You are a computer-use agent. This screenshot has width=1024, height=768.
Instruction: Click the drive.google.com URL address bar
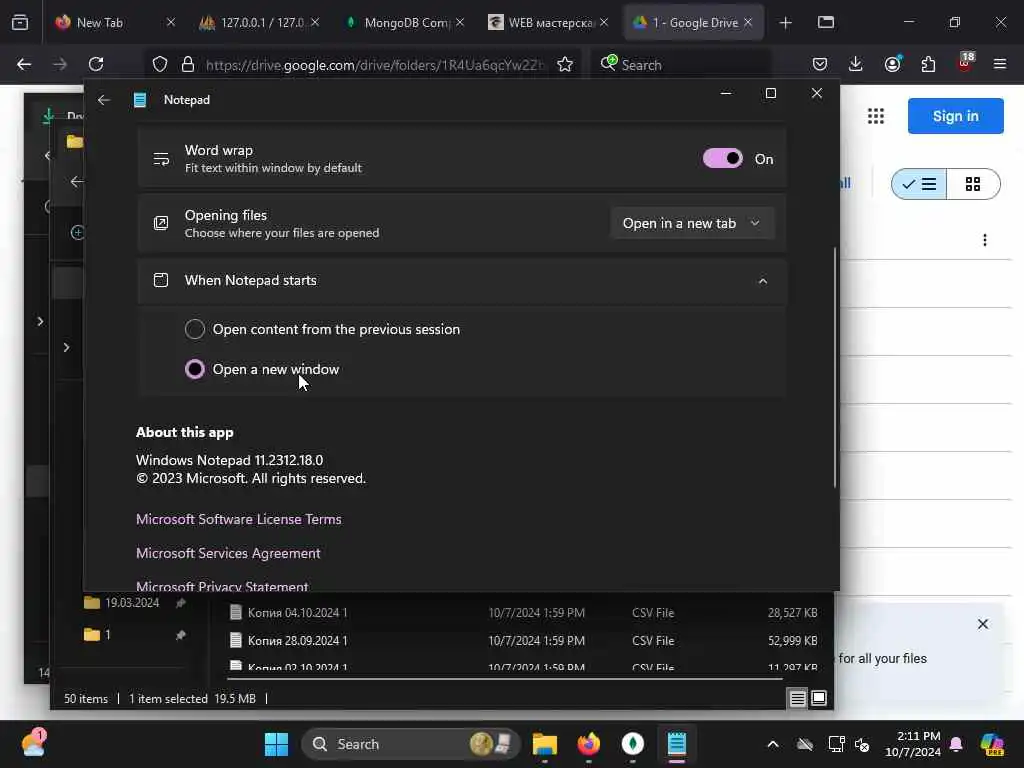tap(374, 65)
